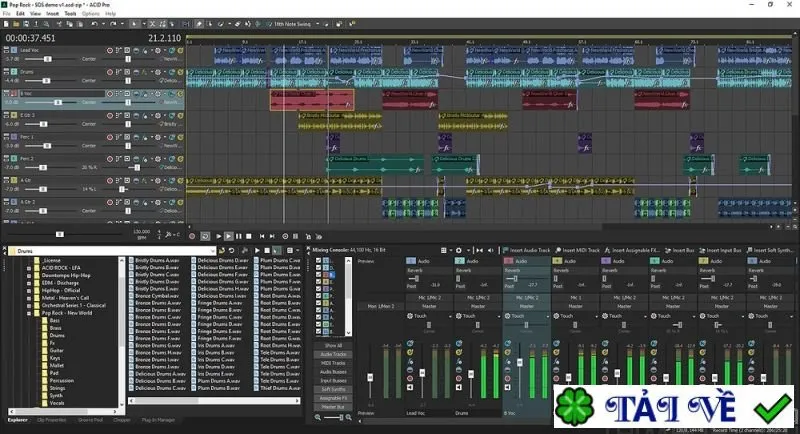This screenshot has height=434, width=800.
Task: Stop playback using the transport stop button
Action: pos(249,236)
